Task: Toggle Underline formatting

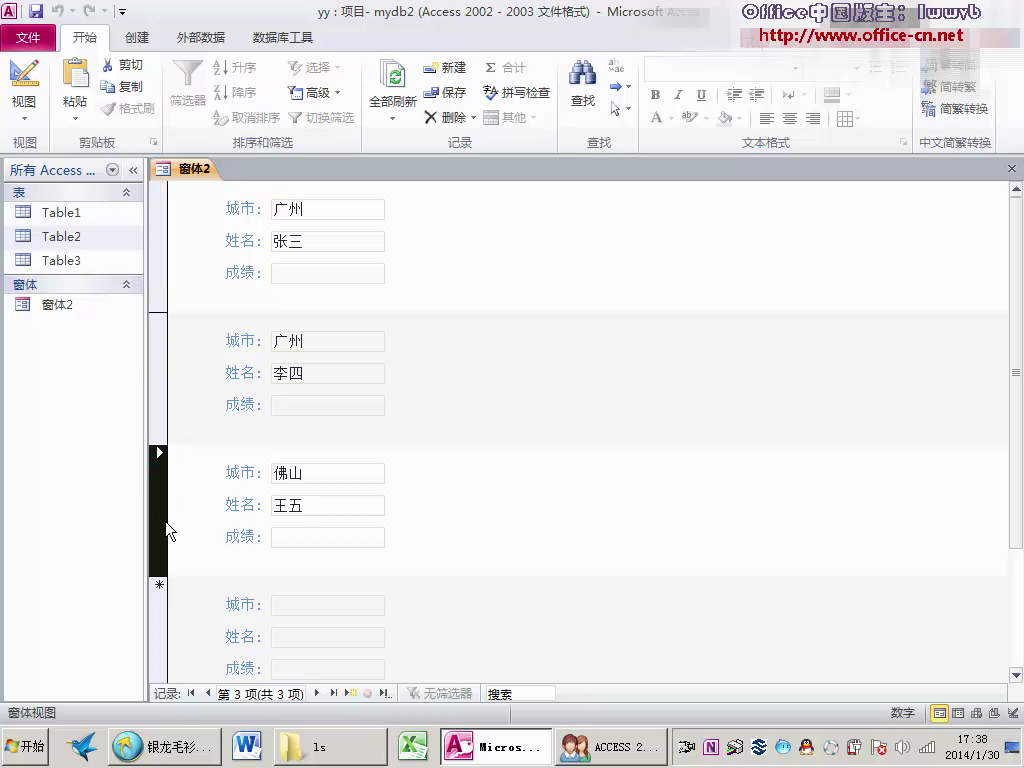Action: click(701, 95)
